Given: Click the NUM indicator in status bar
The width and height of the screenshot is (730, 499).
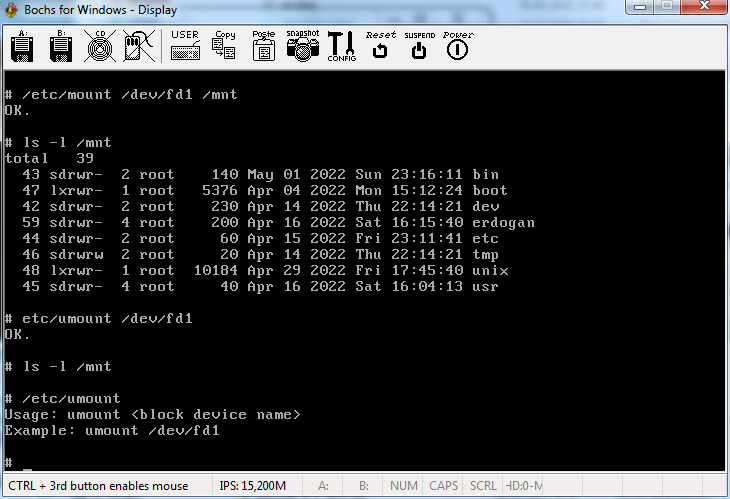Looking at the screenshot, I should pyautogui.click(x=404, y=486).
